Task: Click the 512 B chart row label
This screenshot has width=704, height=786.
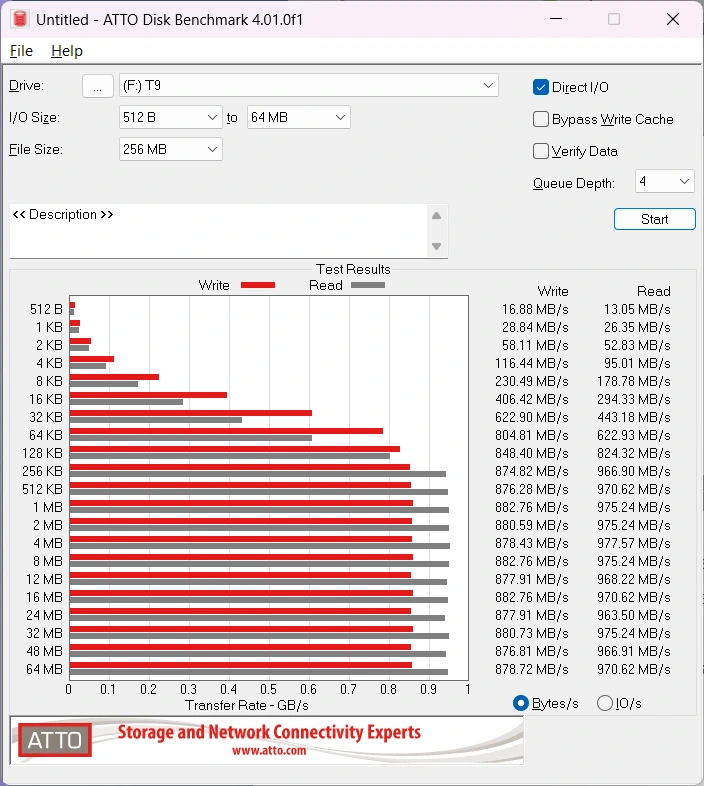Action: pos(46,309)
